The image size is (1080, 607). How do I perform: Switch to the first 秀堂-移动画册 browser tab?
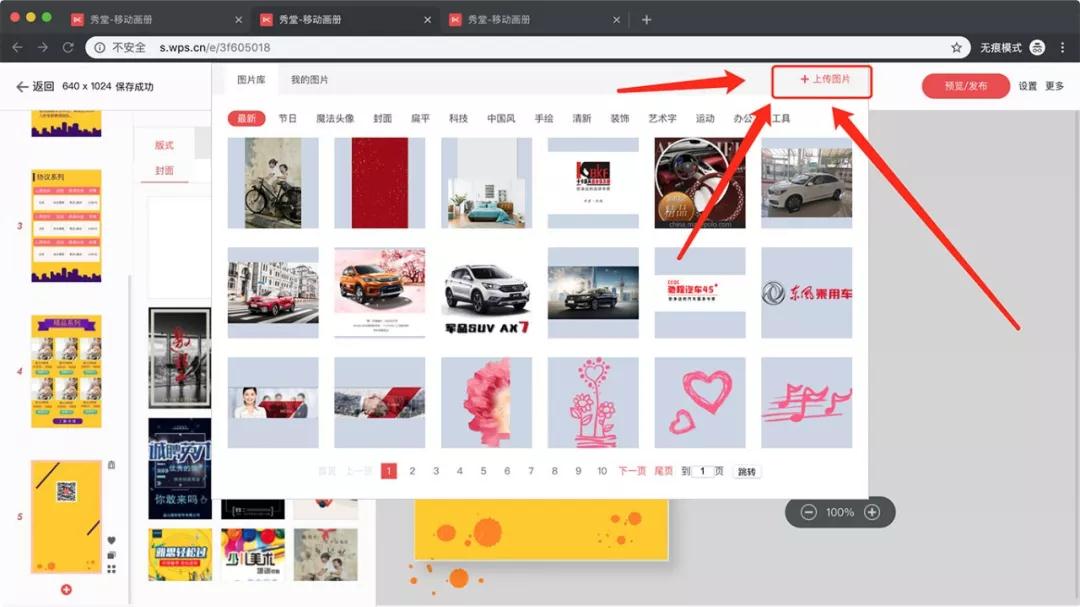tap(156, 20)
